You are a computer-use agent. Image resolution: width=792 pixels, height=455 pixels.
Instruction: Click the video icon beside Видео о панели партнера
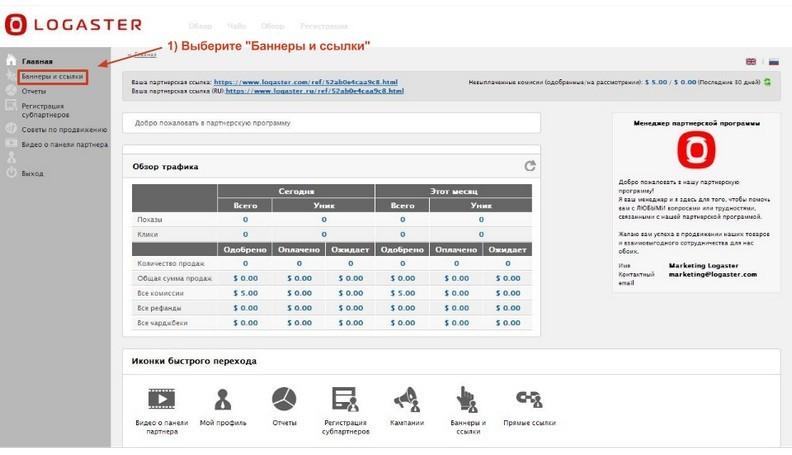point(11,144)
